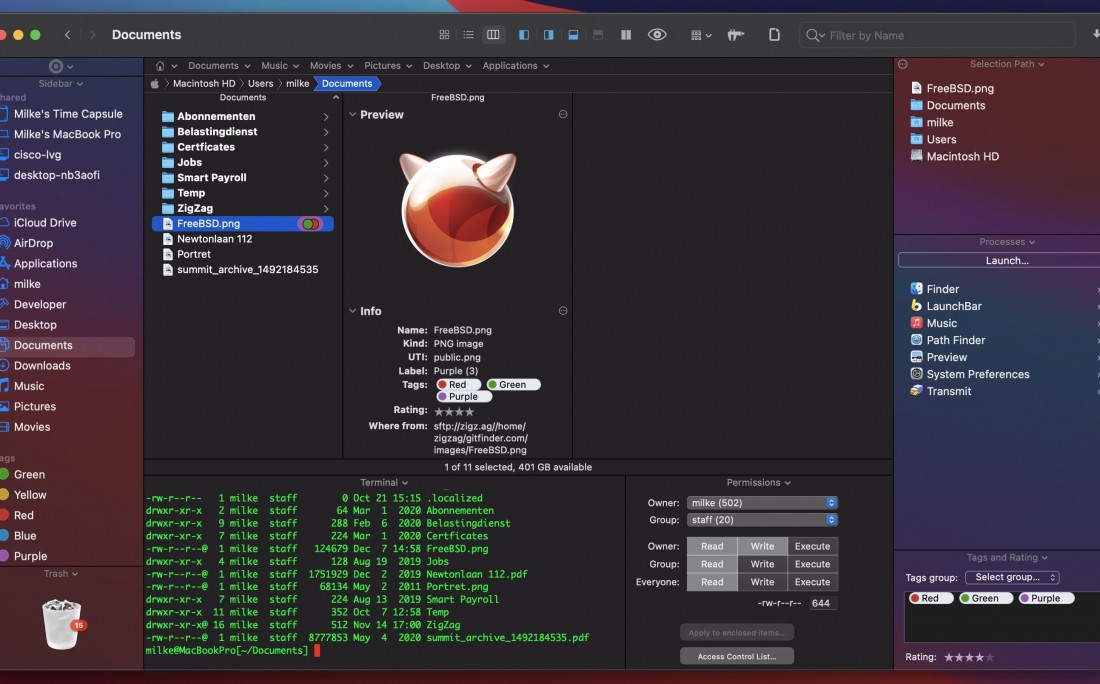Click the Users segment in path bar
1100x684 pixels.
coord(260,84)
